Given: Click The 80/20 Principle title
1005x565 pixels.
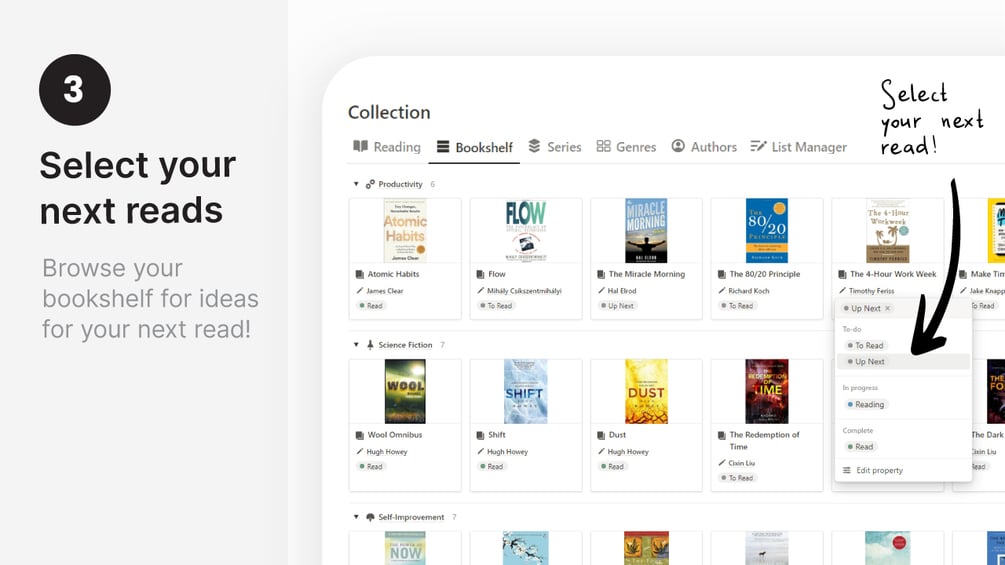Looking at the screenshot, I should [x=765, y=274].
